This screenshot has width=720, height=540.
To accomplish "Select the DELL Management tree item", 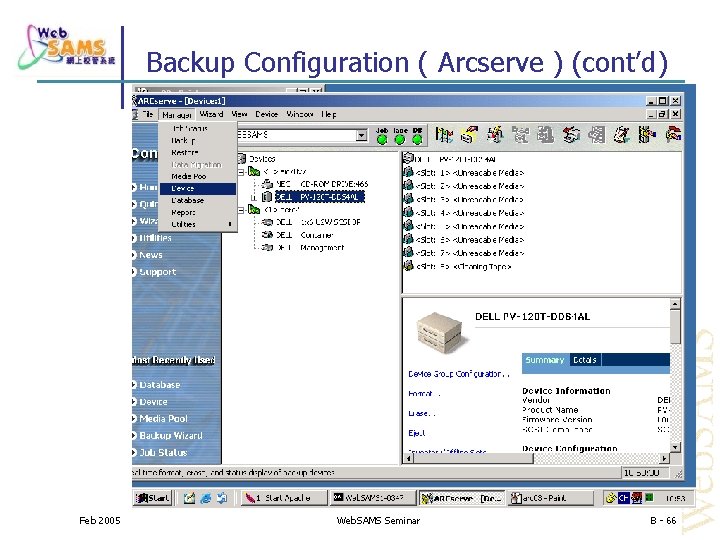I will pos(310,248).
